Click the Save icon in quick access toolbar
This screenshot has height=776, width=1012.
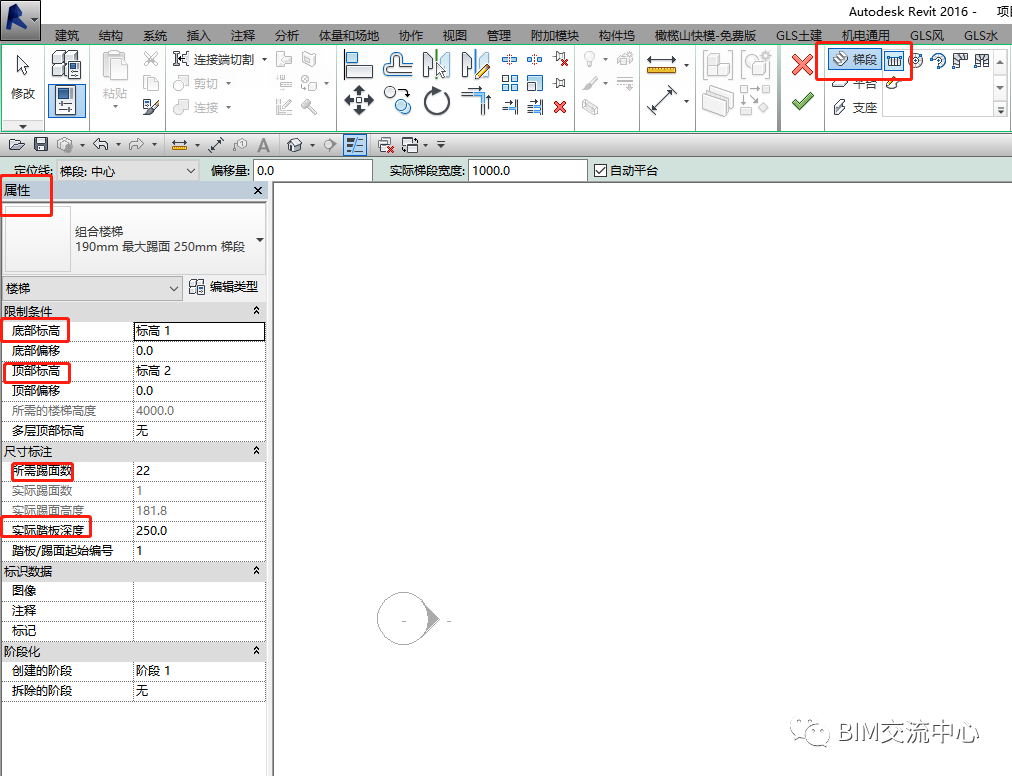pyautogui.click(x=41, y=145)
